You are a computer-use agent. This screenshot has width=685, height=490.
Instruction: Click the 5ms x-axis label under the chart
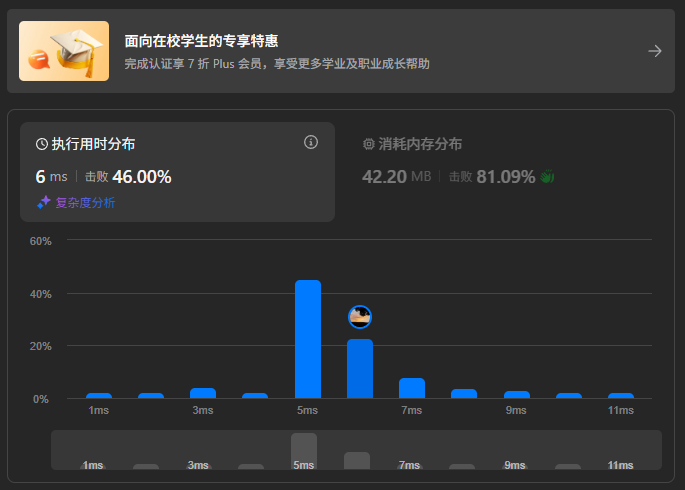coord(308,410)
